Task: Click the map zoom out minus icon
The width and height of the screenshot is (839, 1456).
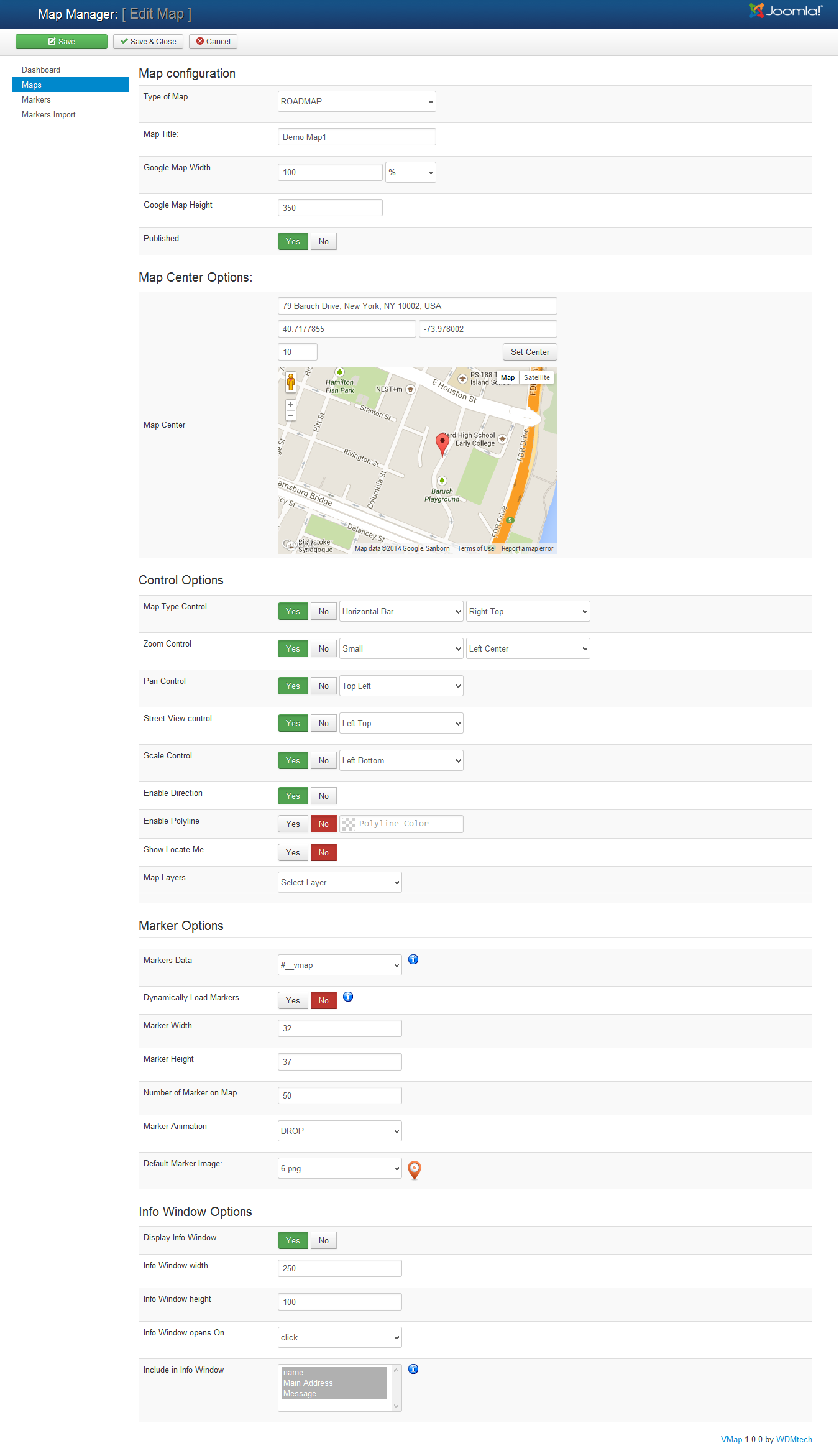Action: (290, 415)
